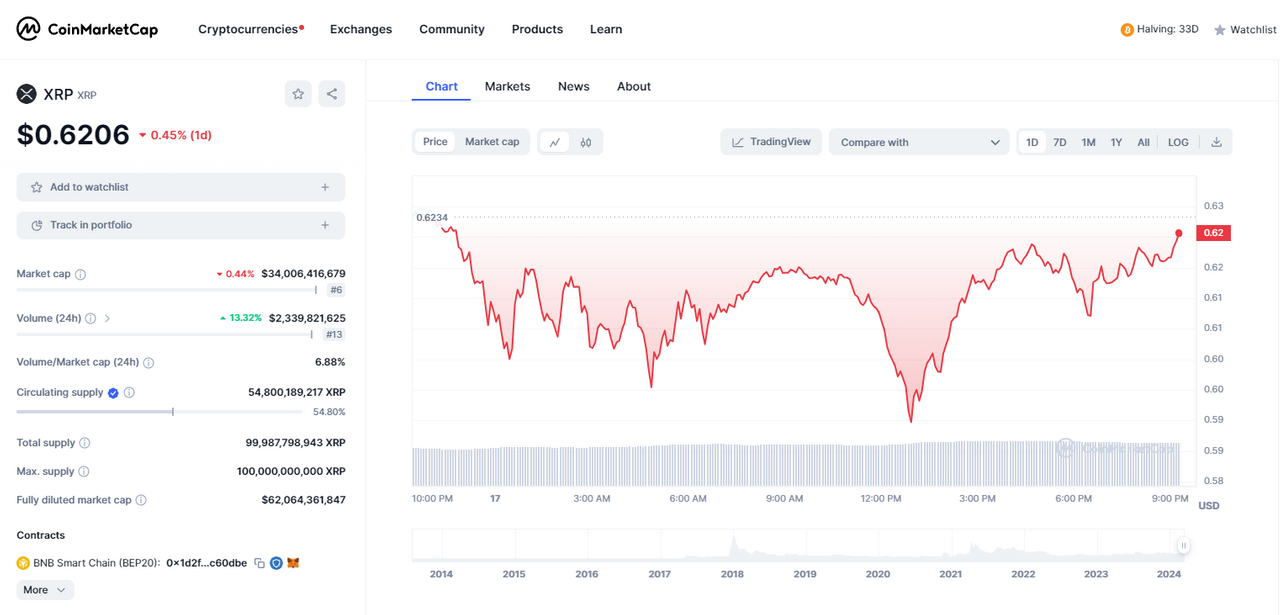Click the $0.6206 price text

(73, 135)
